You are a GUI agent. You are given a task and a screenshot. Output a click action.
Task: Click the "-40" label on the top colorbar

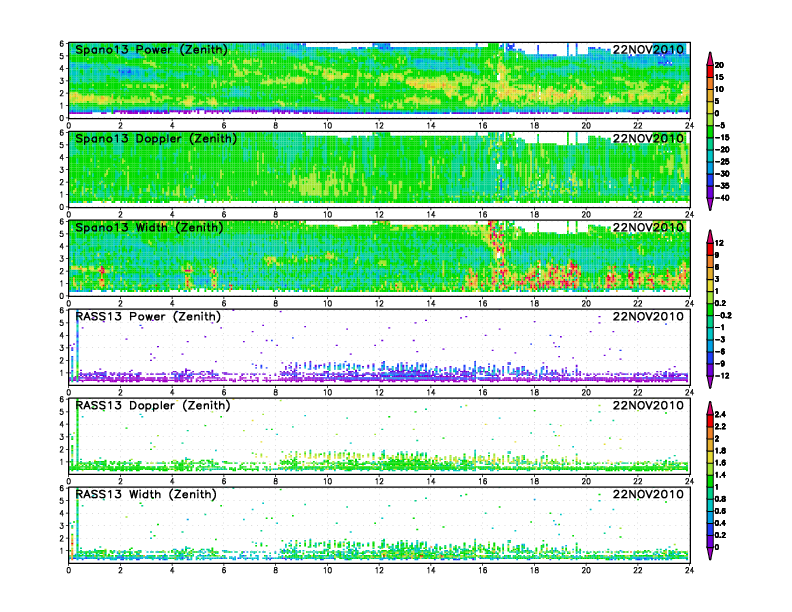coord(722,198)
